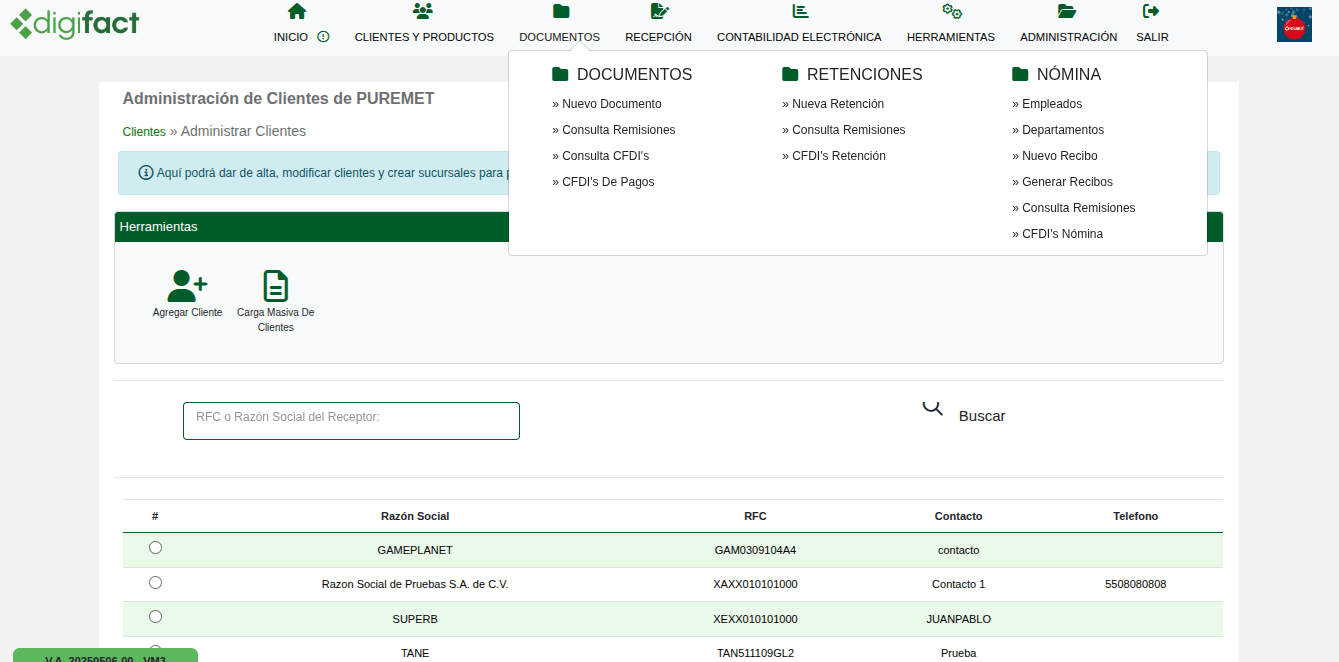Open the DOCUMENTOS menu label
The height and width of the screenshot is (662, 1339).
tap(559, 37)
